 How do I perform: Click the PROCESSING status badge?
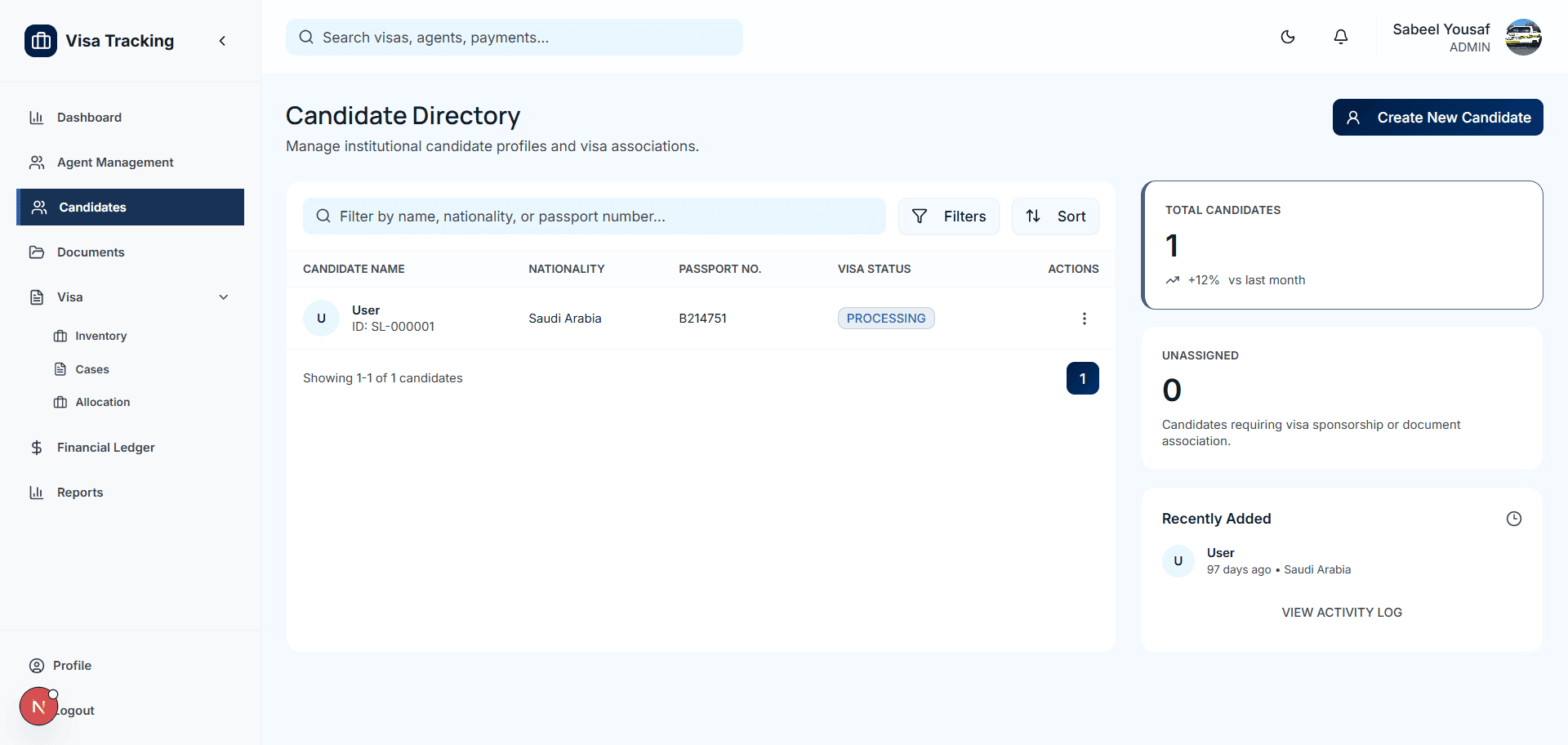(x=886, y=319)
